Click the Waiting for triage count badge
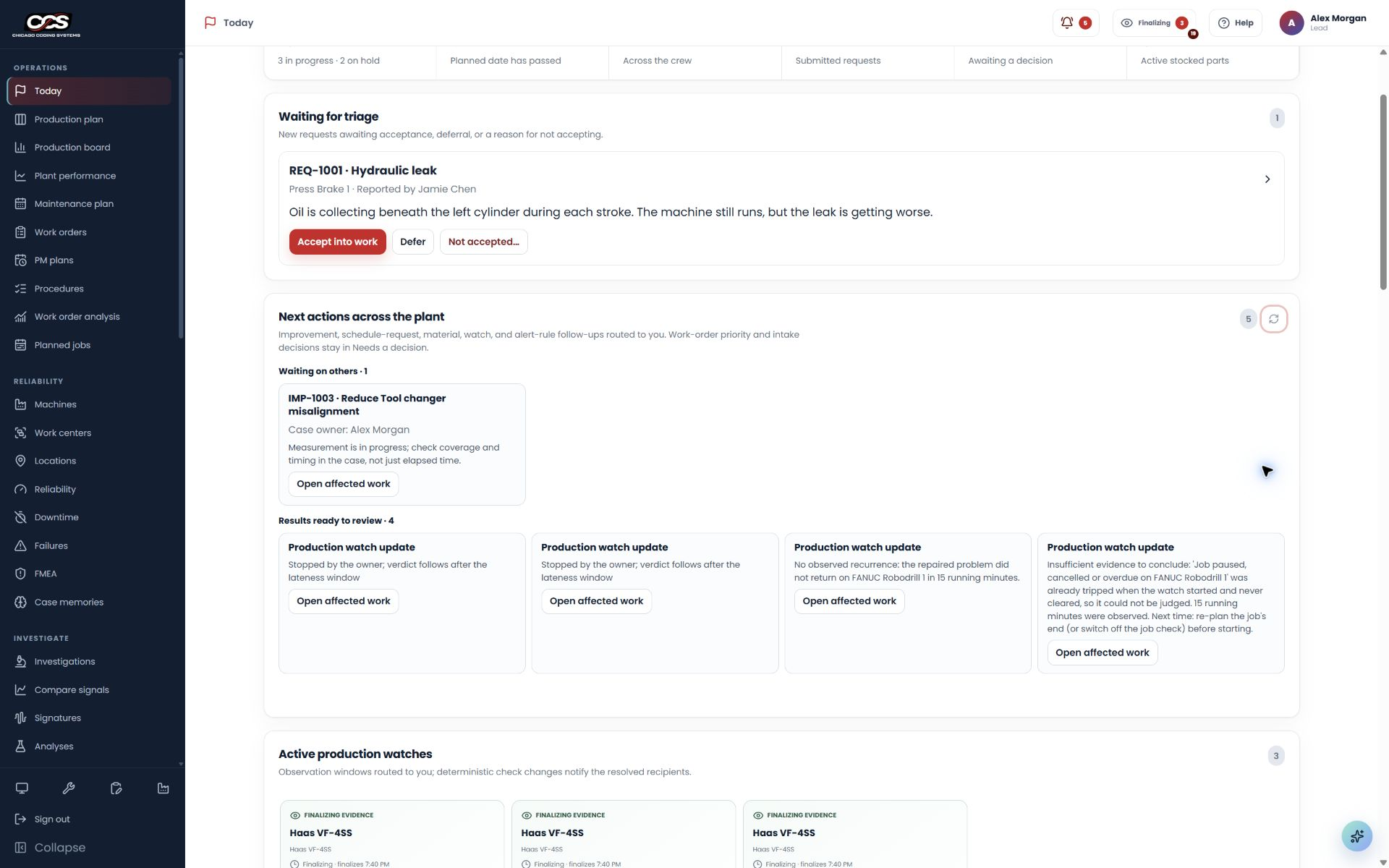 1276,118
